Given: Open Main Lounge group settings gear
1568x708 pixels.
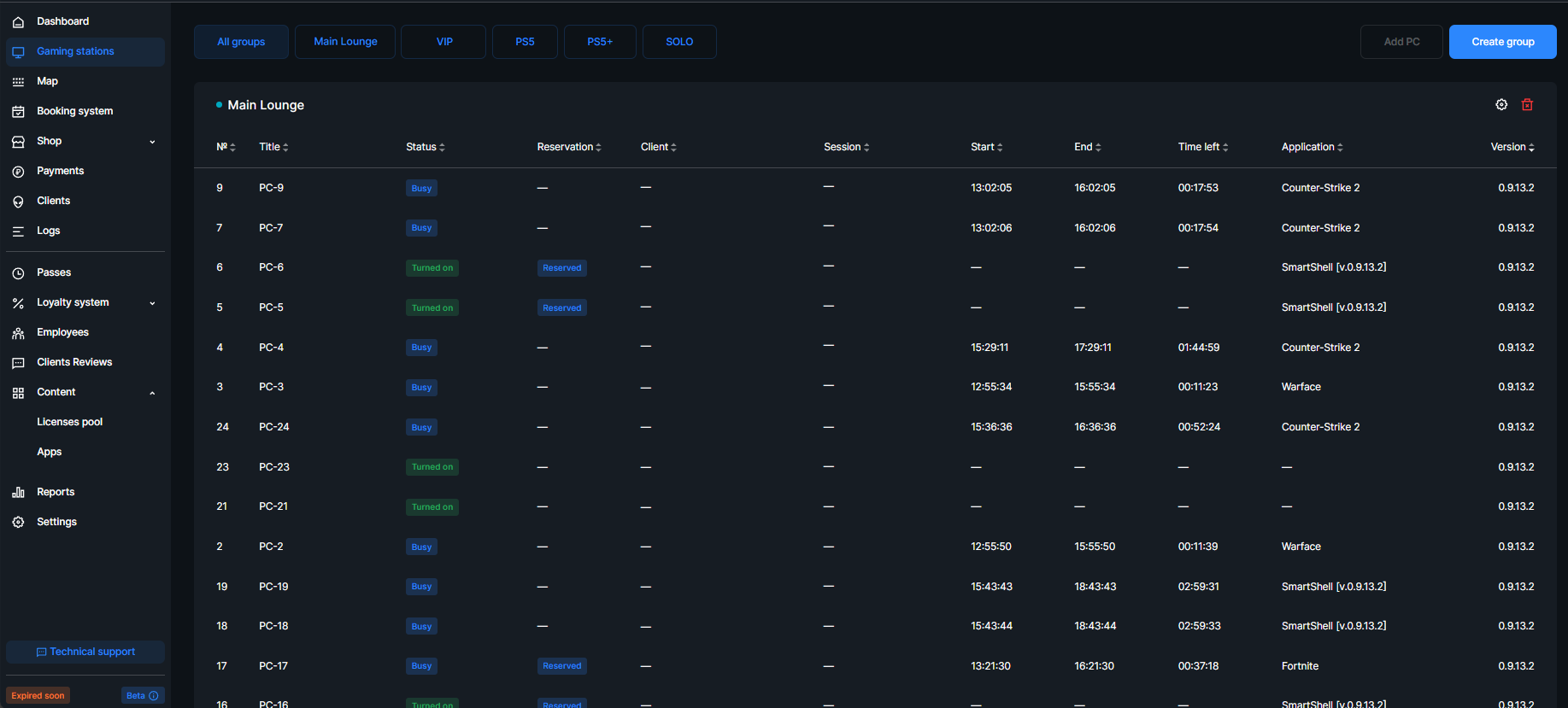Looking at the screenshot, I should pos(1501,104).
